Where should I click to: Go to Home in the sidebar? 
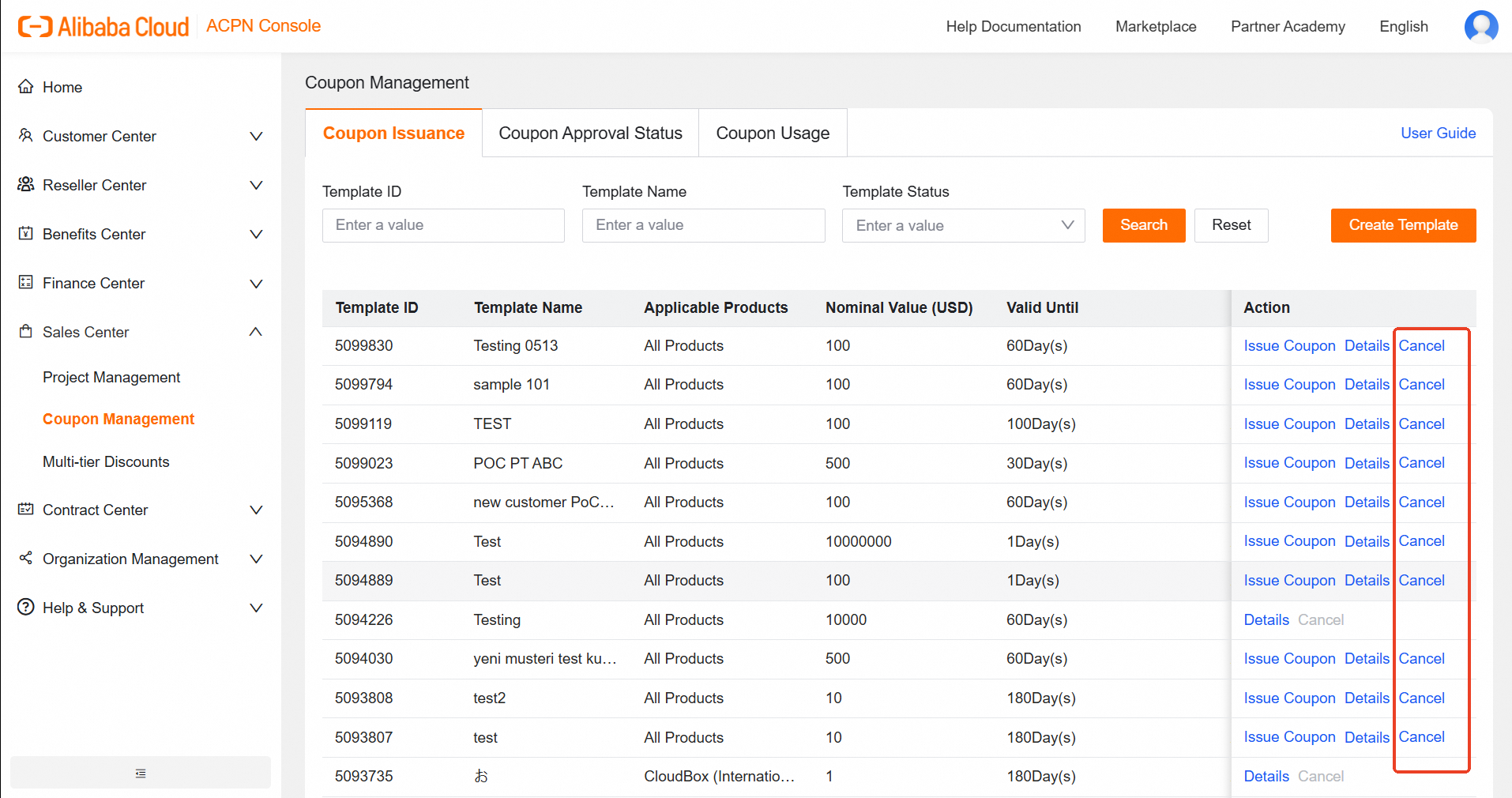click(x=62, y=87)
